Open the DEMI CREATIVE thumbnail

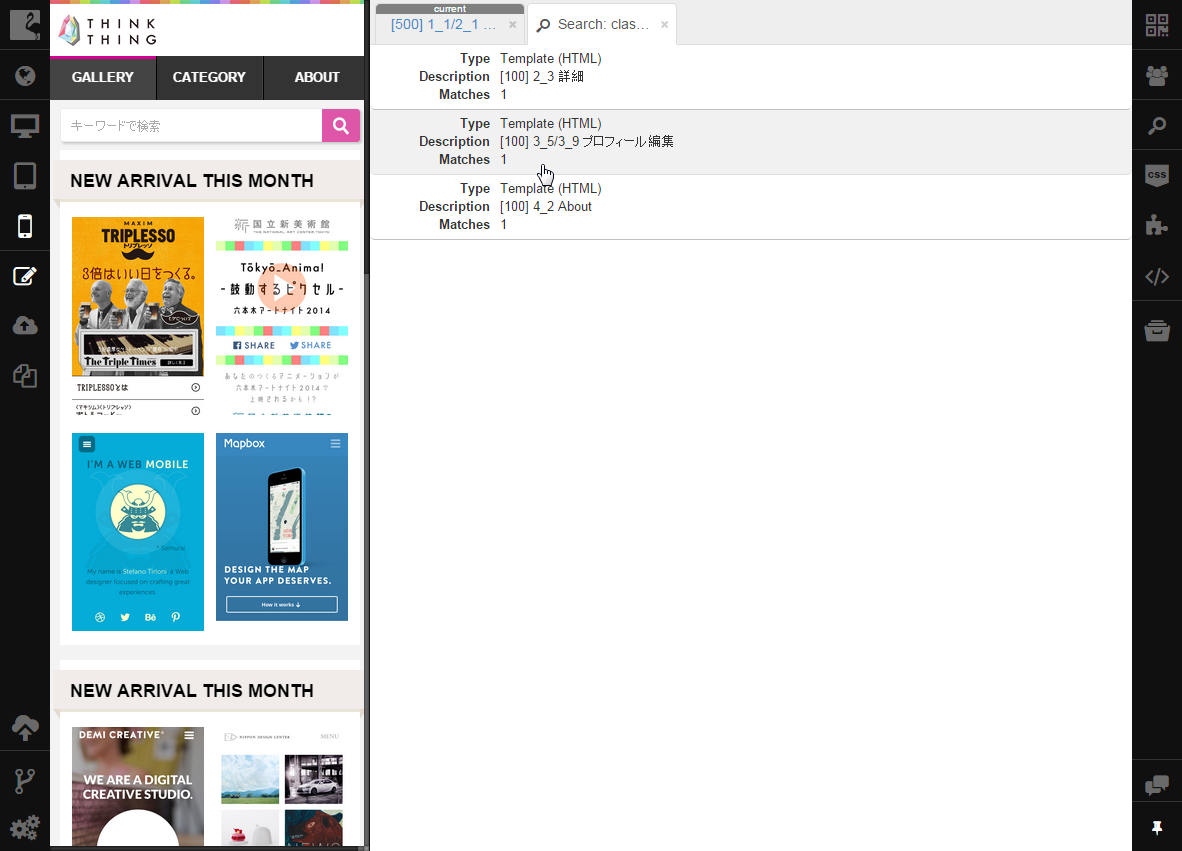138,786
